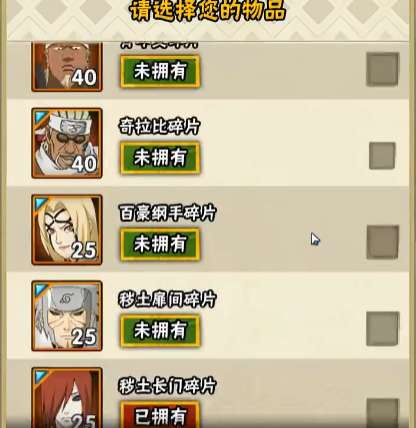Screen dimensions: 416x428
Task: Click the bearded character portrait in the top row
Action: click(67, 67)
